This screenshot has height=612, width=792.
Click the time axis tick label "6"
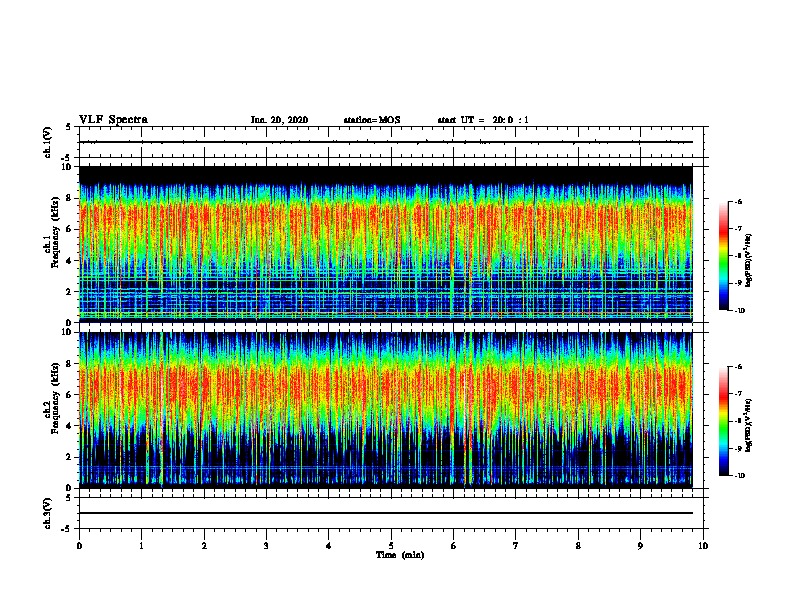click(x=454, y=546)
